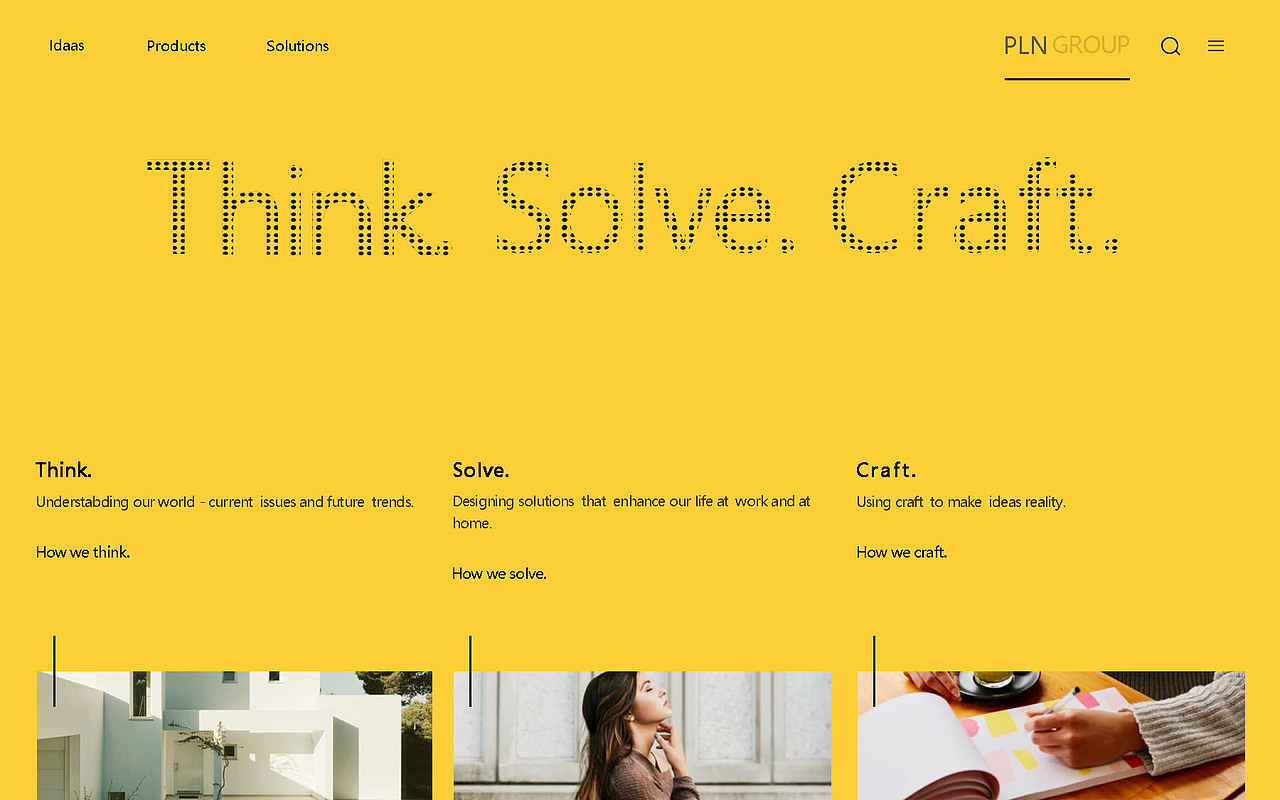Follow the 'How we craft.' link
The width and height of the screenshot is (1280, 800).
[x=901, y=552]
